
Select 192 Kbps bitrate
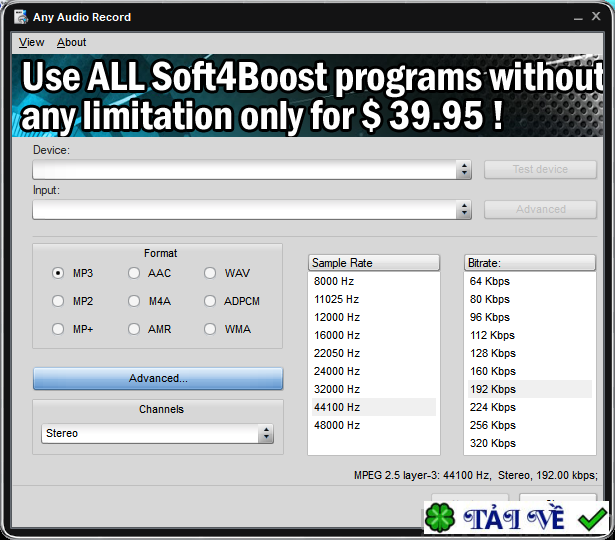[530, 389]
